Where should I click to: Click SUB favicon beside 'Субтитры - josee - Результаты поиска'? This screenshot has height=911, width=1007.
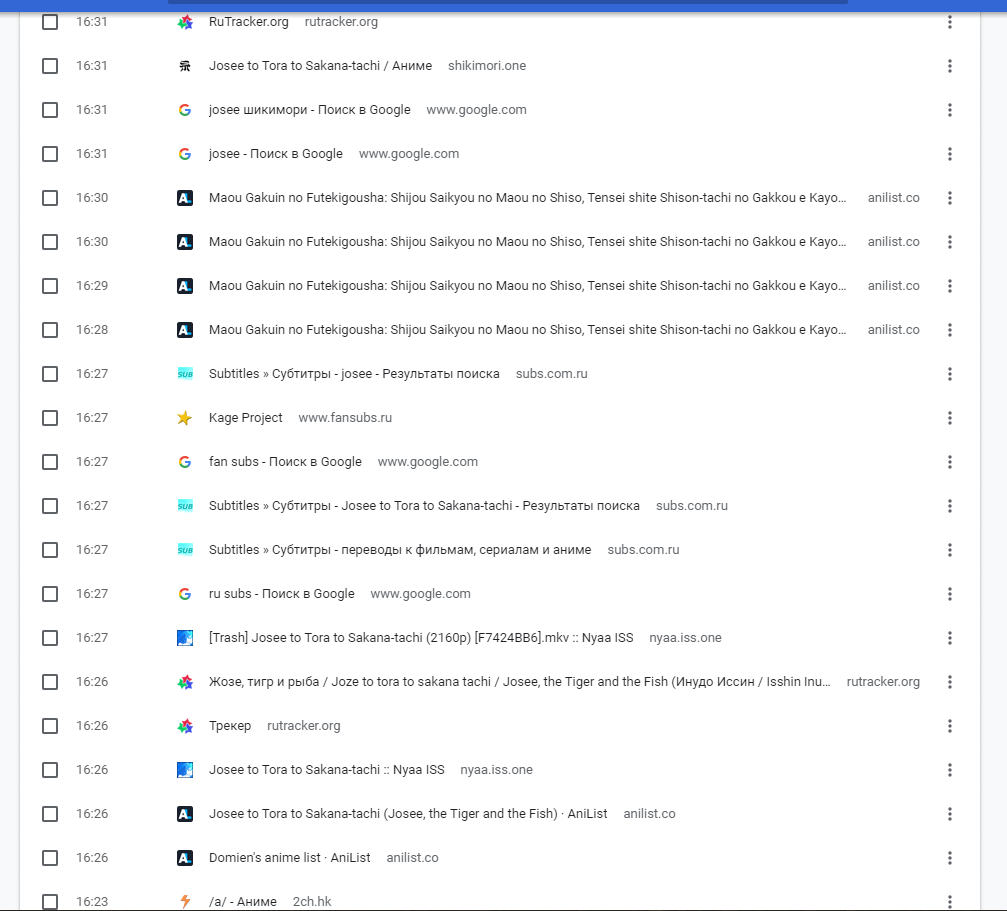pyautogui.click(x=185, y=374)
